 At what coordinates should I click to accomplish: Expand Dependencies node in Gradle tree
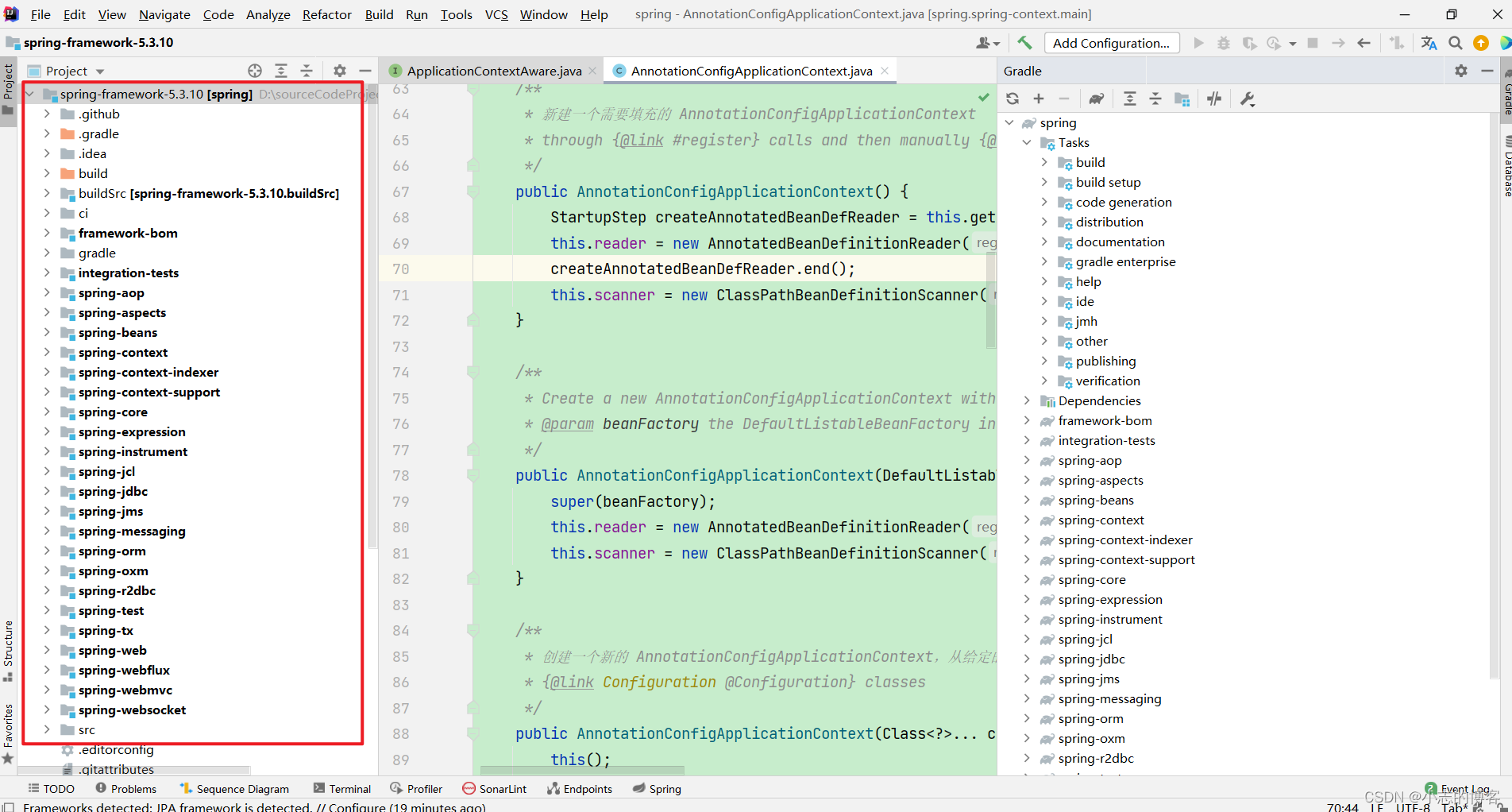pos(1027,400)
